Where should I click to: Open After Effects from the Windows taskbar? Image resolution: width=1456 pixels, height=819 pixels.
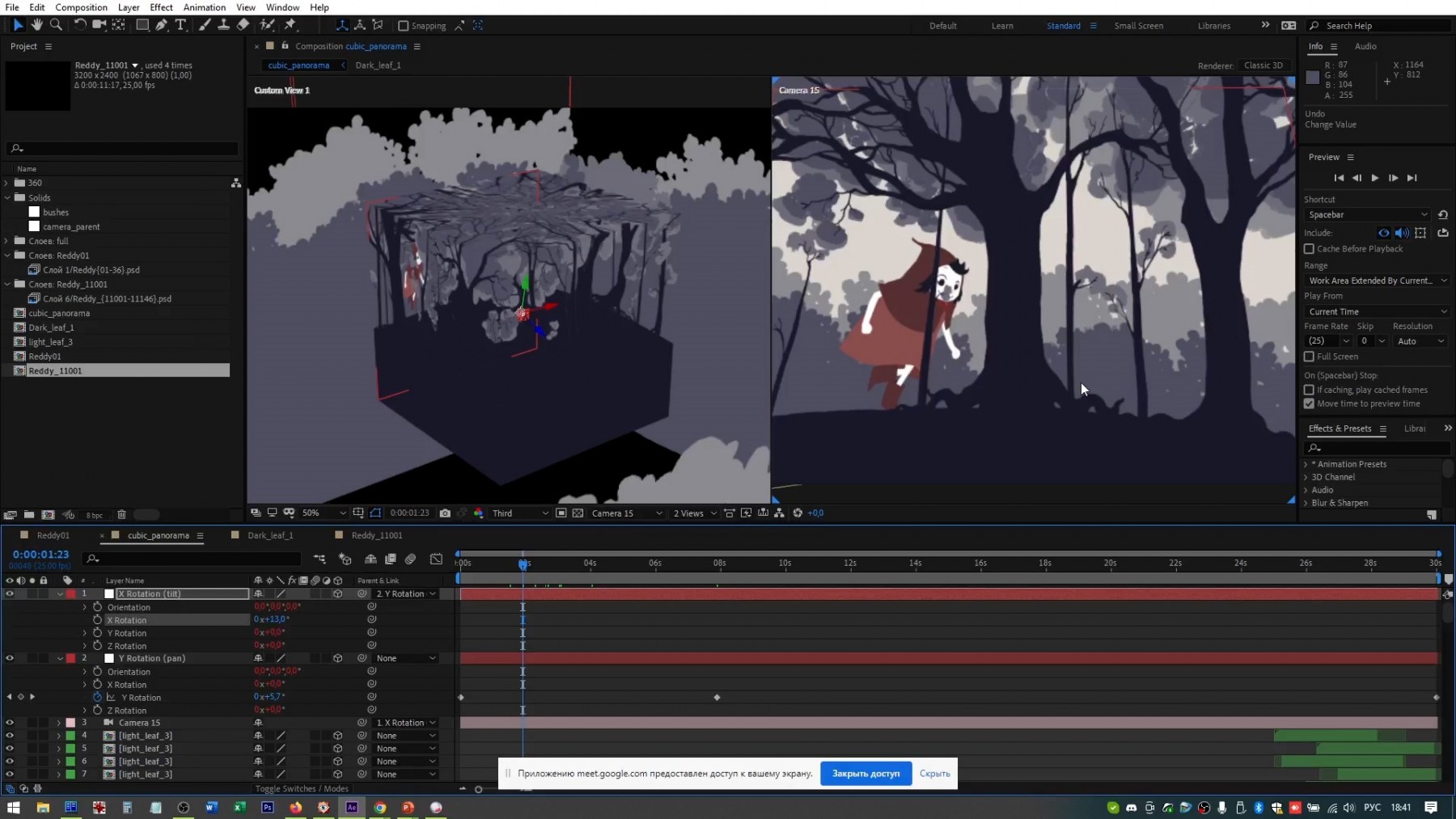tap(352, 807)
